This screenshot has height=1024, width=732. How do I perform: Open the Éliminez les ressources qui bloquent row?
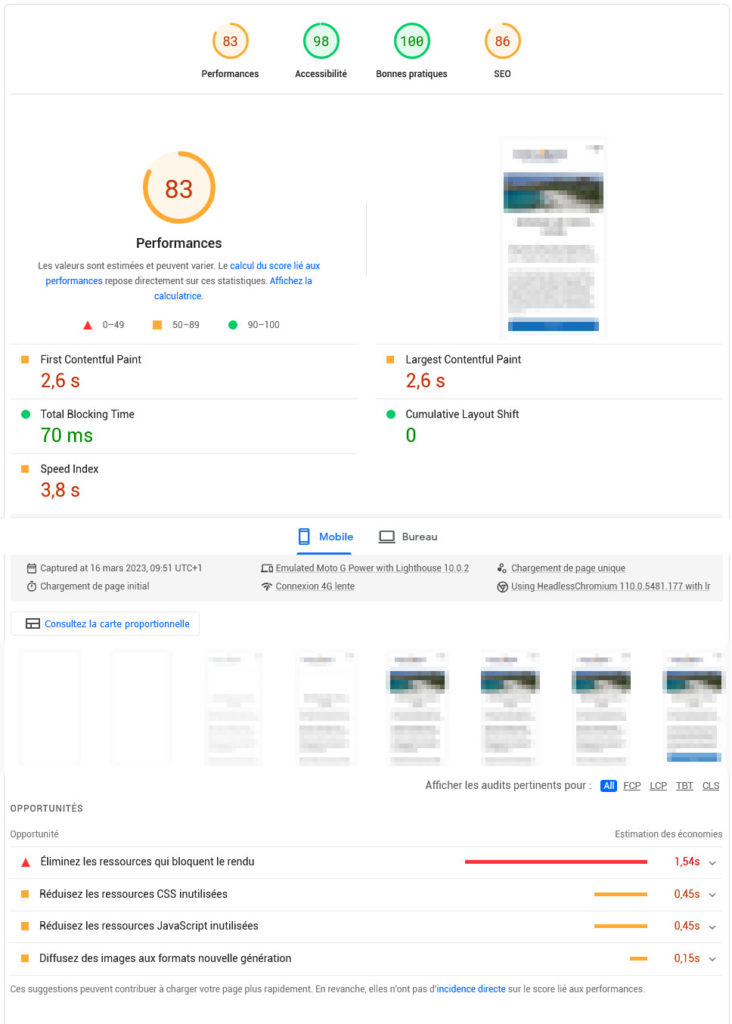click(x=366, y=862)
